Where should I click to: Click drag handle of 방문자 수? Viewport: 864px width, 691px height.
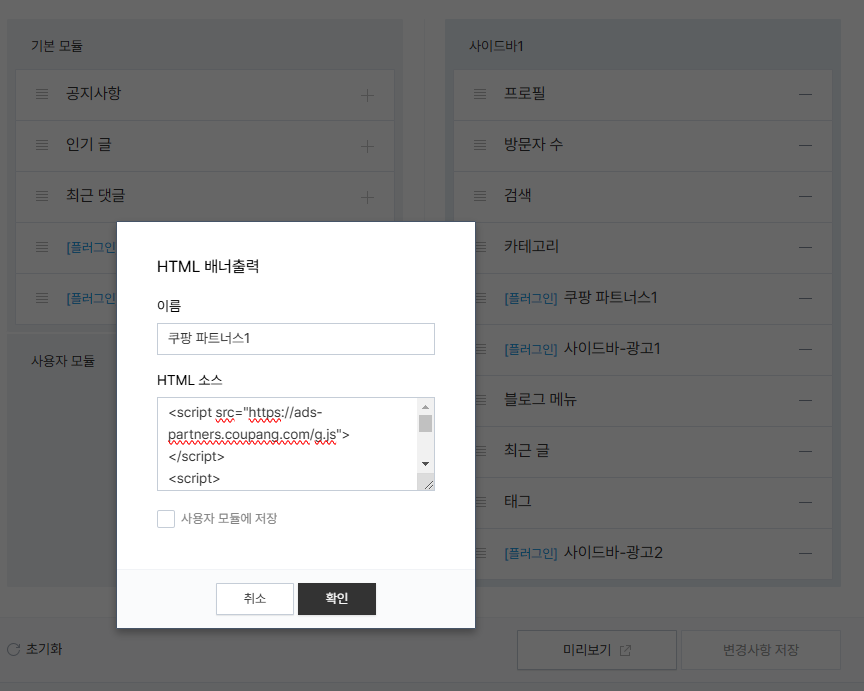480,145
